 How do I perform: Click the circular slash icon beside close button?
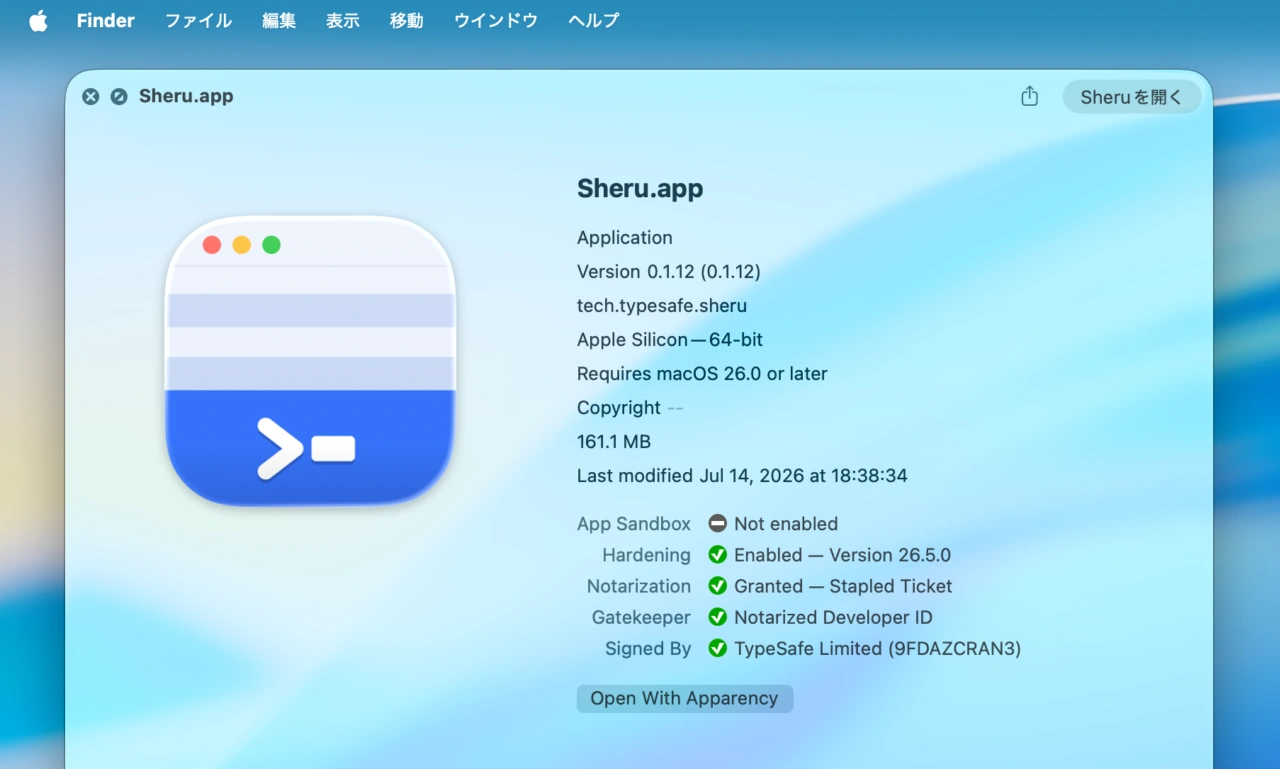(x=119, y=97)
